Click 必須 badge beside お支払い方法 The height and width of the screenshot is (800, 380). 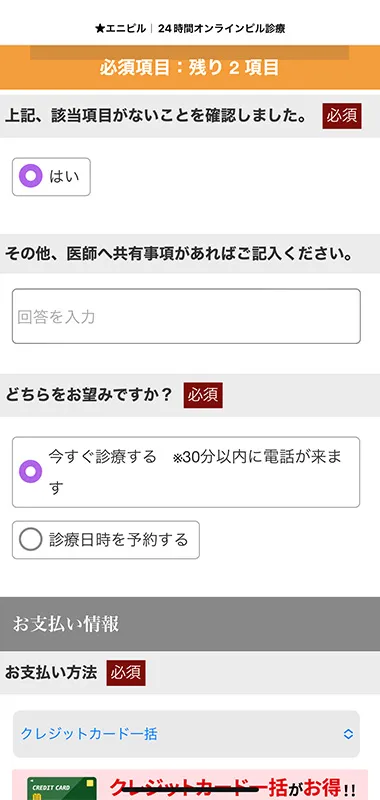click(126, 673)
